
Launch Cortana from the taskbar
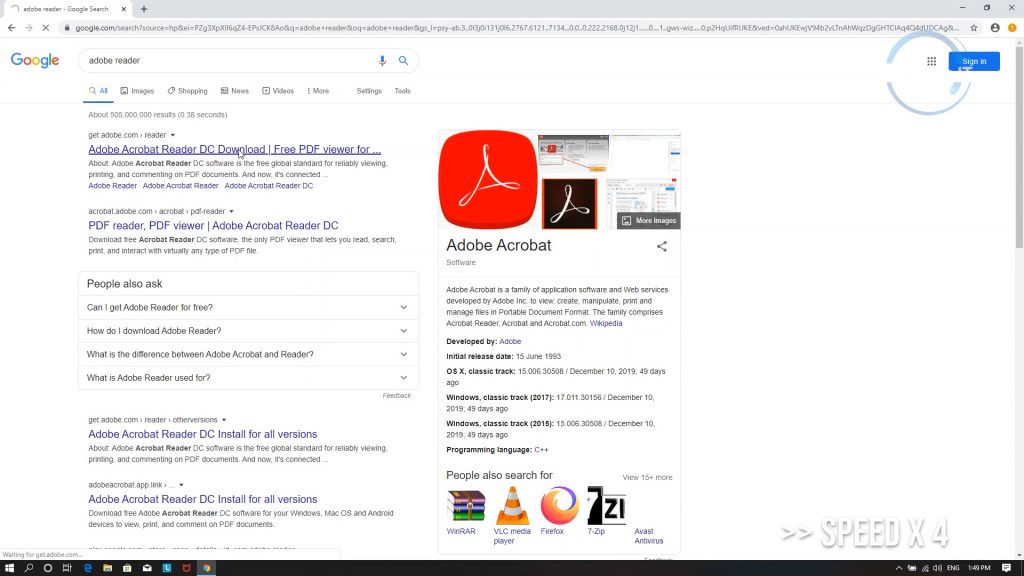[x=48, y=568]
